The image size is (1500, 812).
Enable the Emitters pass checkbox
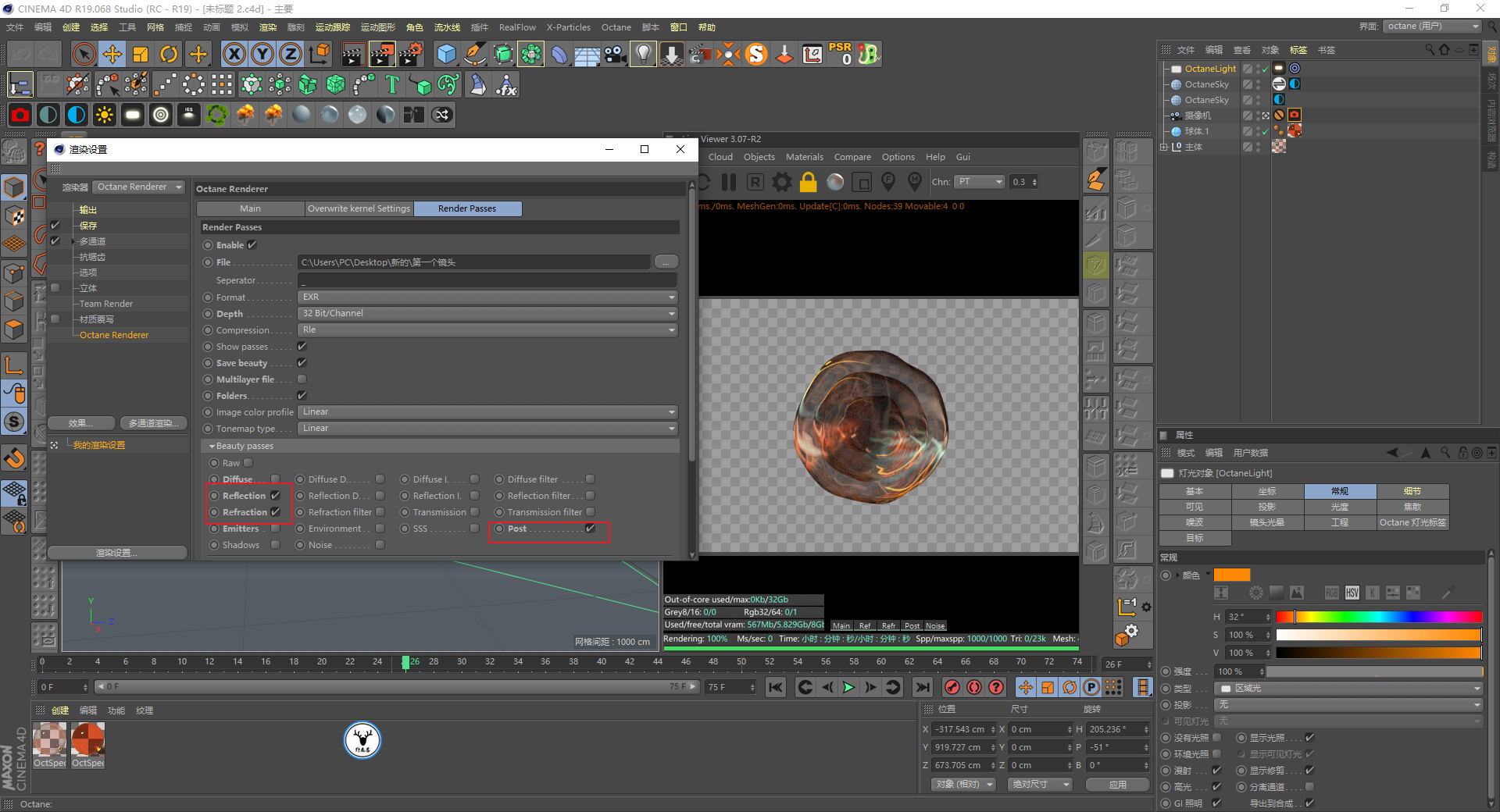click(x=275, y=529)
